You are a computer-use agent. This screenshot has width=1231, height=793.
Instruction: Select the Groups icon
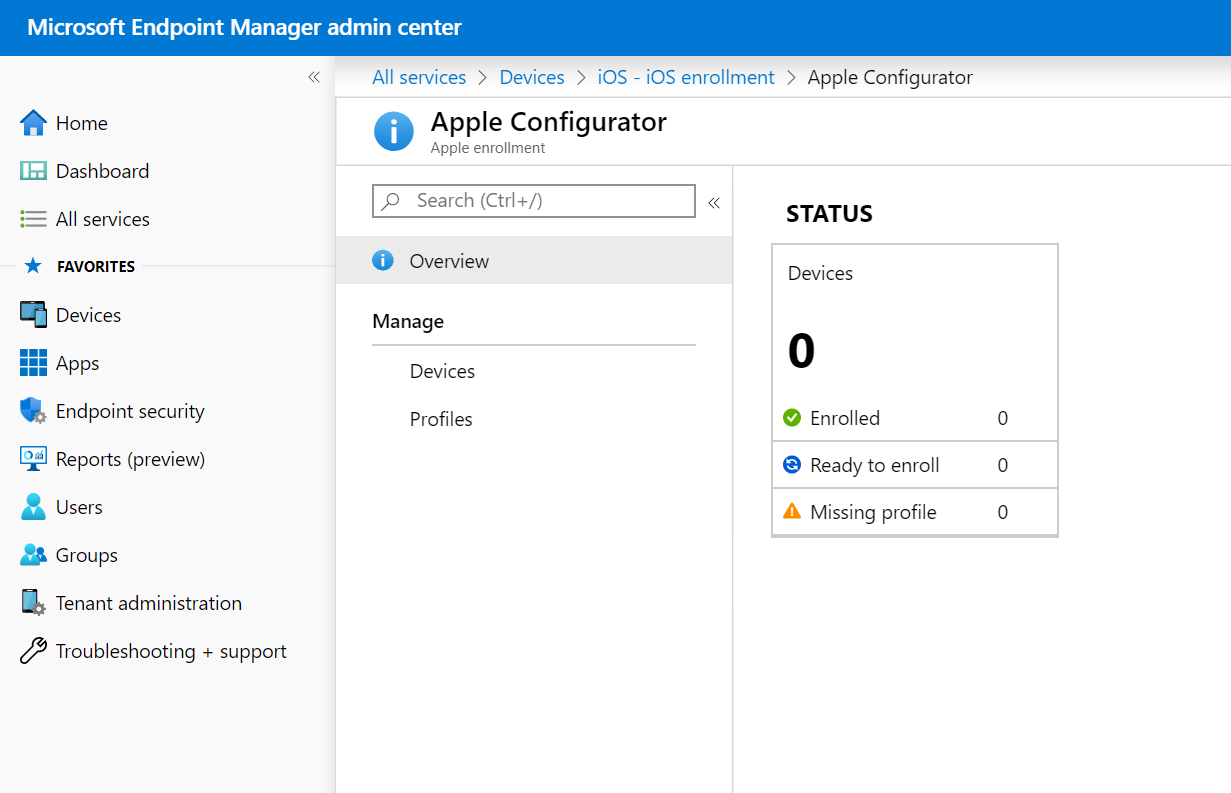coord(31,554)
